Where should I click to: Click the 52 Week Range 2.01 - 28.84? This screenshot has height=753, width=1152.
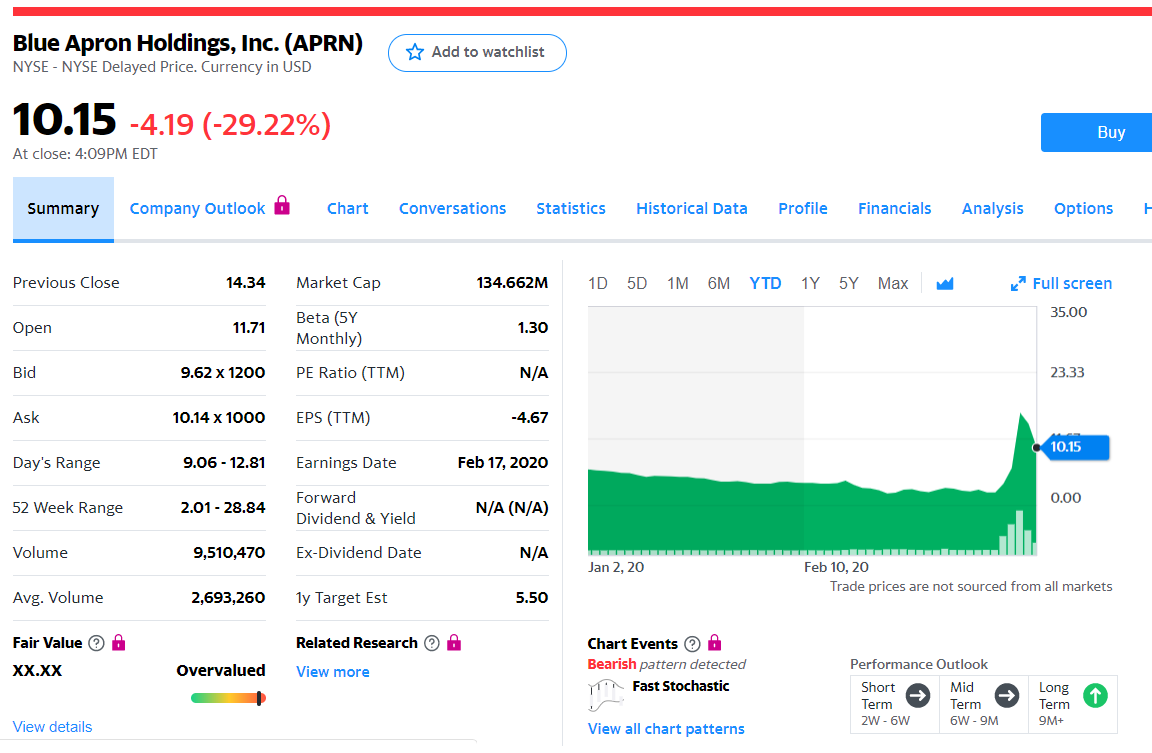(x=223, y=508)
